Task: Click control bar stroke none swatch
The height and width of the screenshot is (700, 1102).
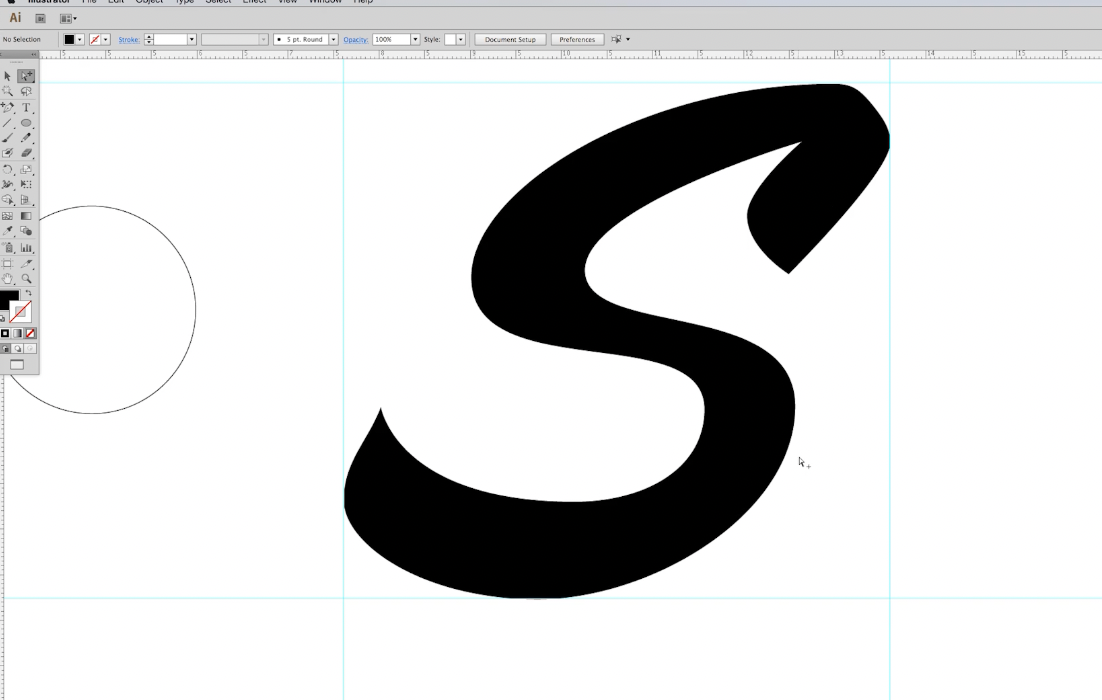Action: tap(95, 40)
